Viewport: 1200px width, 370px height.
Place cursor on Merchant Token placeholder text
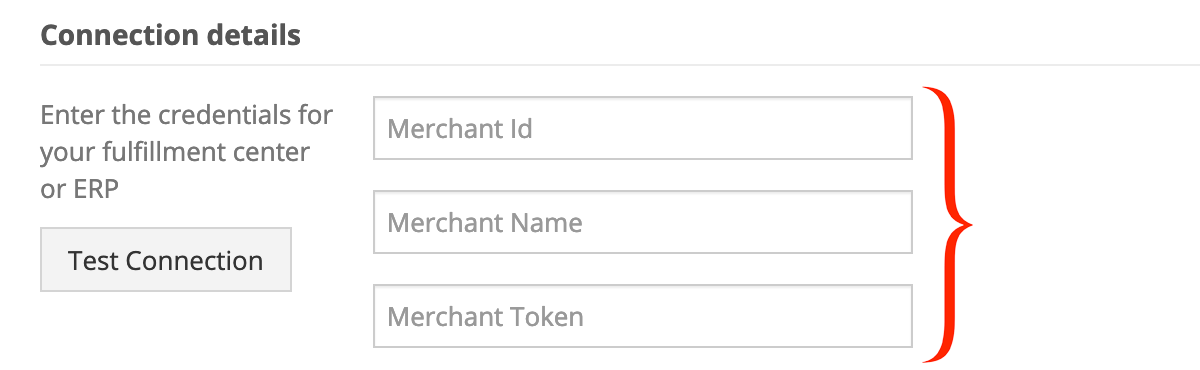pyautogui.click(x=485, y=317)
